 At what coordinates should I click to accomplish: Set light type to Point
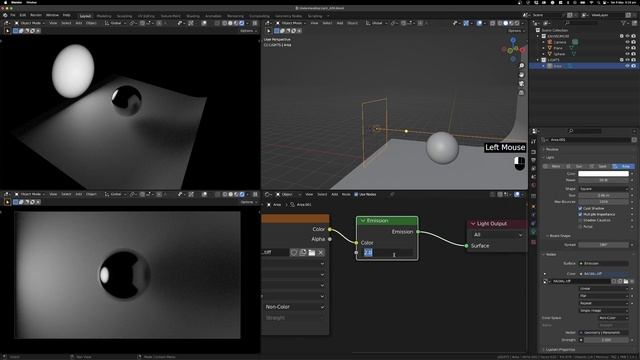(554, 167)
